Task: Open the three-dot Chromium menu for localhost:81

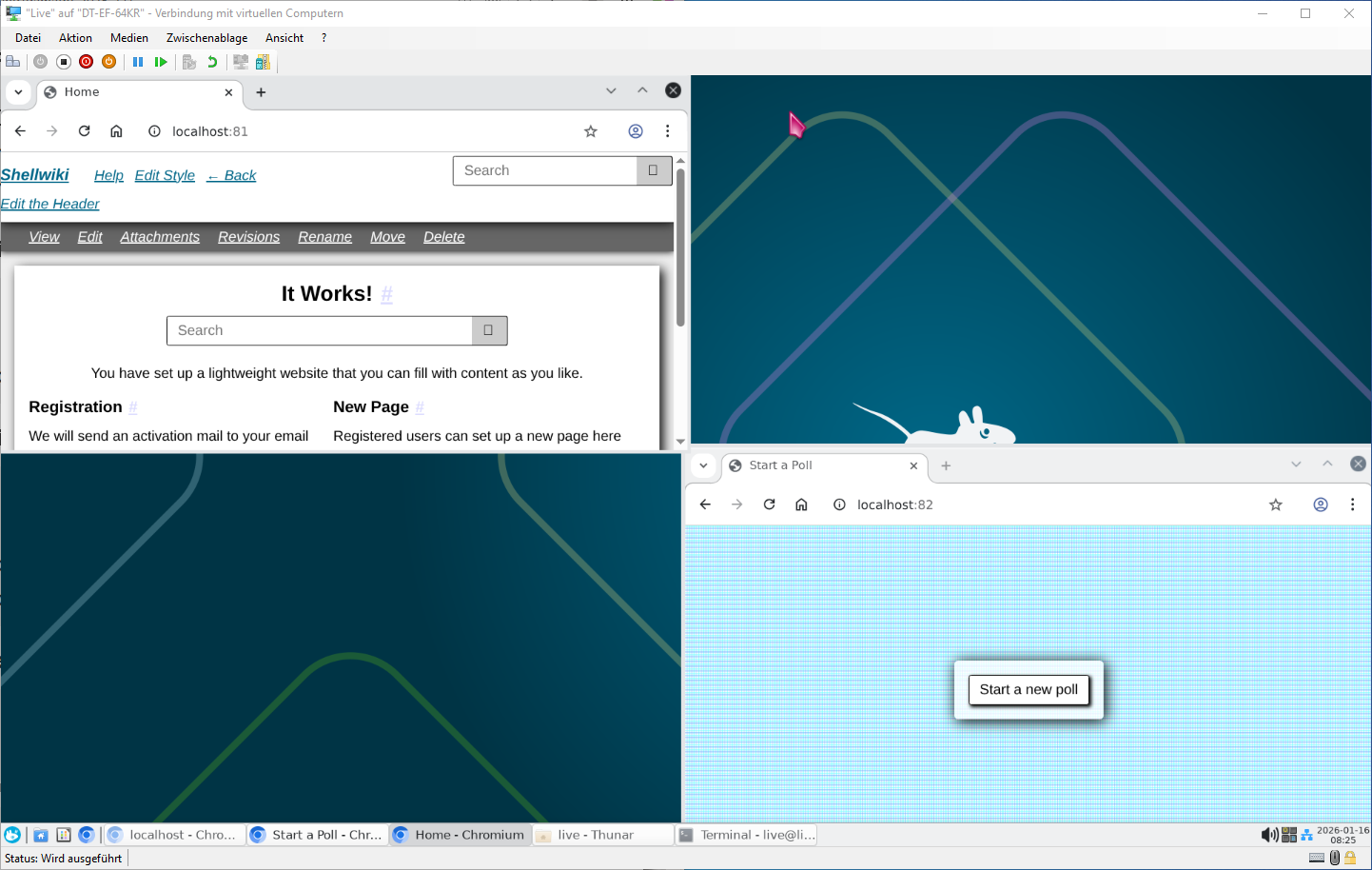Action: click(668, 131)
